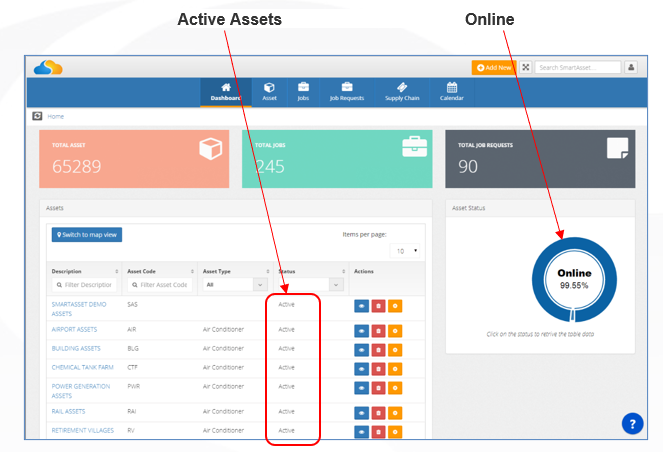Open the Items per page dropdown
663x452 pixels.
click(405, 251)
